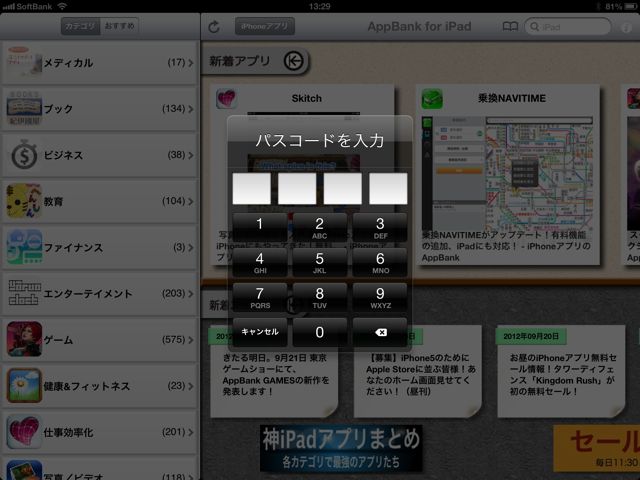The image size is (640, 480).
Task: Expand the 健康&フィットネス row chevron
Action: pos(191,386)
